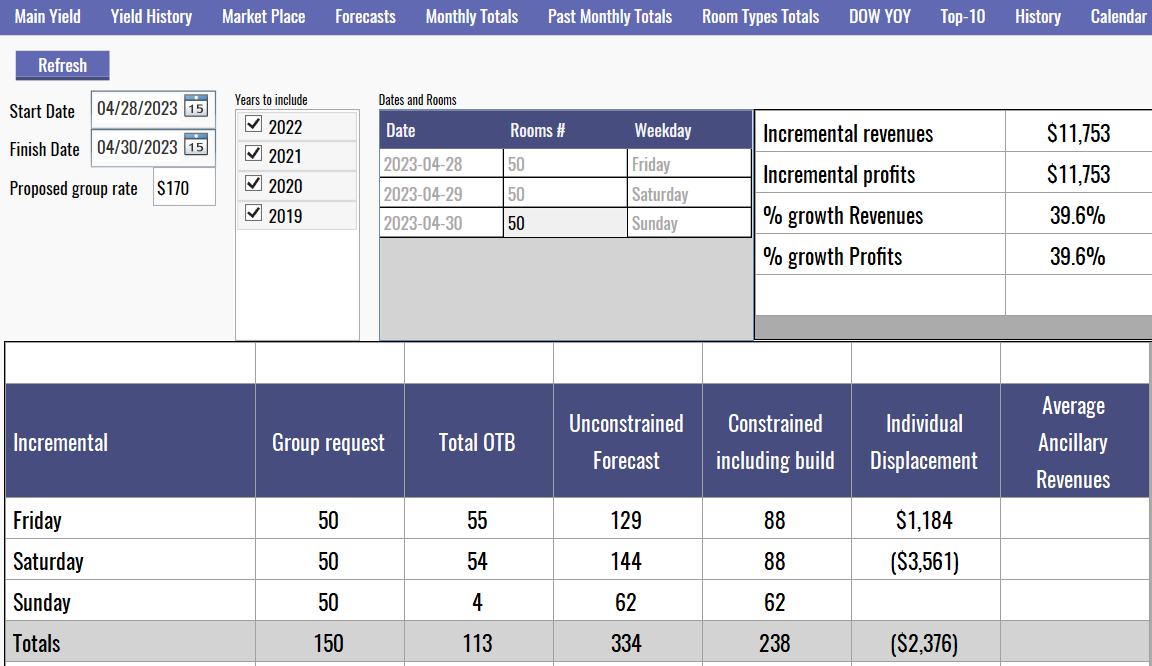Open the Top-10 view
This screenshot has height=666, width=1152.
962,16
